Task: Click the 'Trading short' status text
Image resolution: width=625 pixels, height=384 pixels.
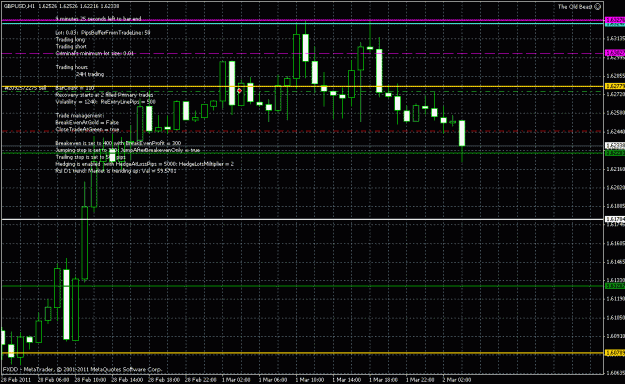Action: pyautogui.click(x=71, y=46)
